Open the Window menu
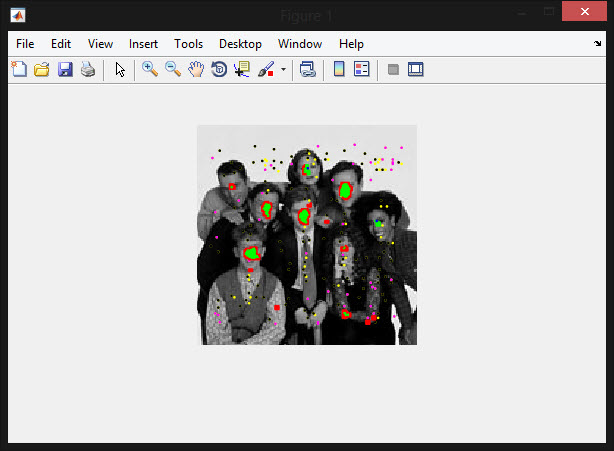 click(x=300, y=44)
